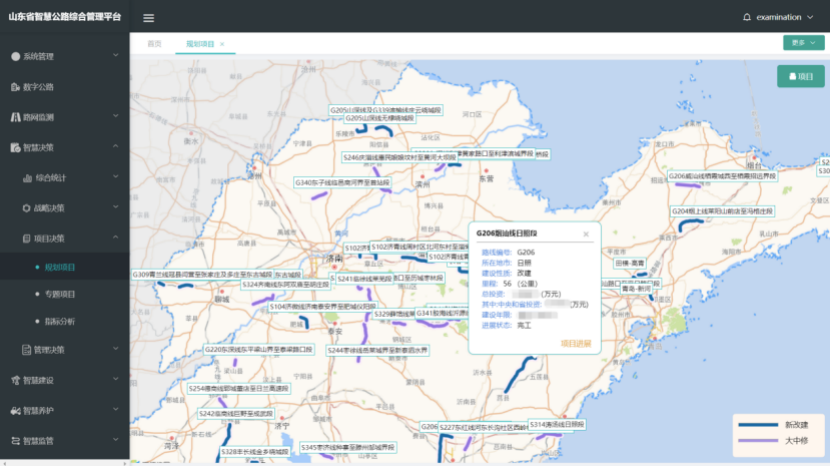Click the S324 project label on map
This screenshot has width=830, height=468.
285,285
